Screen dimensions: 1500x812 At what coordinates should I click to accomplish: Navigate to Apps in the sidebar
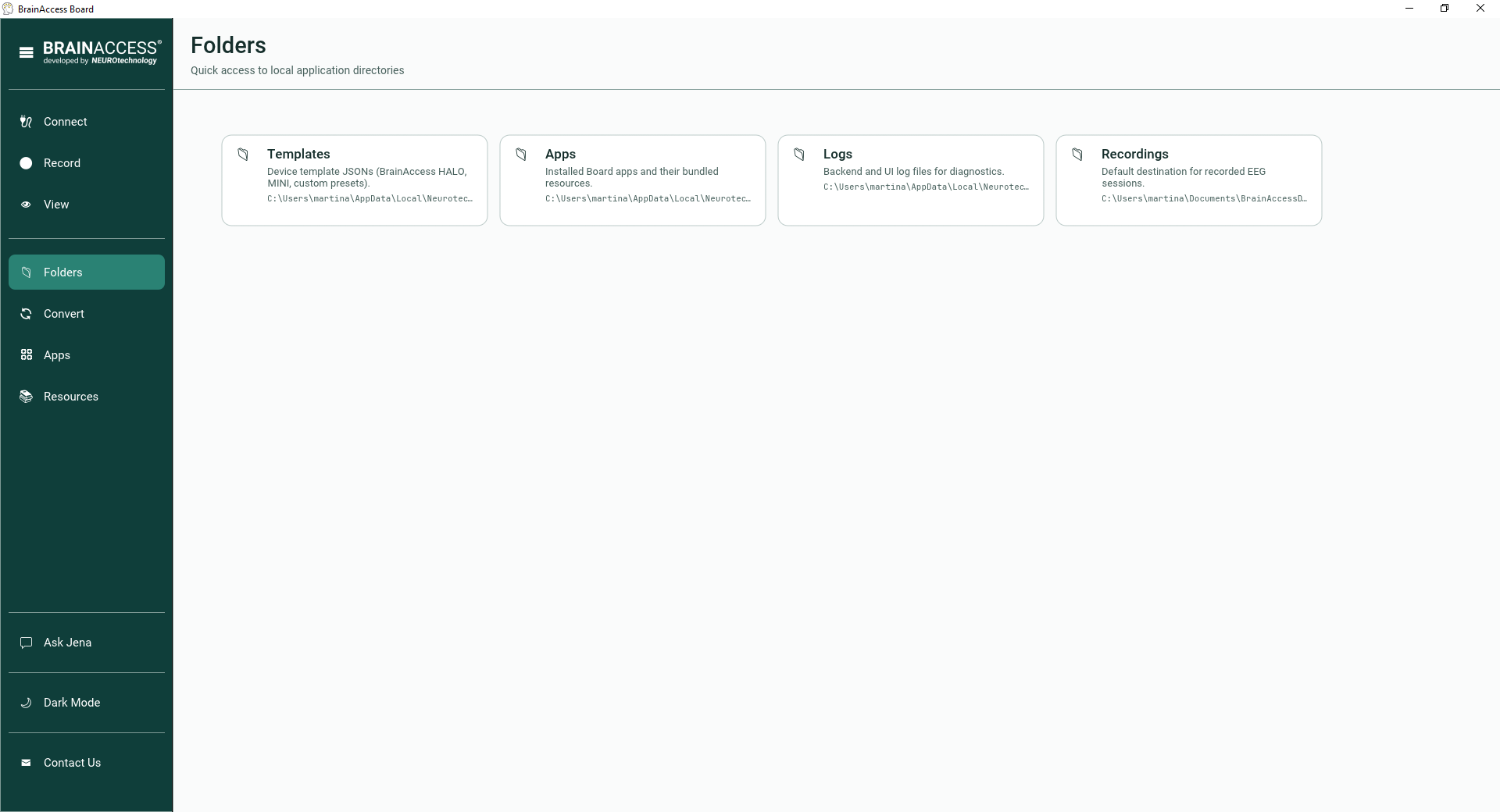tap(87, 355)
